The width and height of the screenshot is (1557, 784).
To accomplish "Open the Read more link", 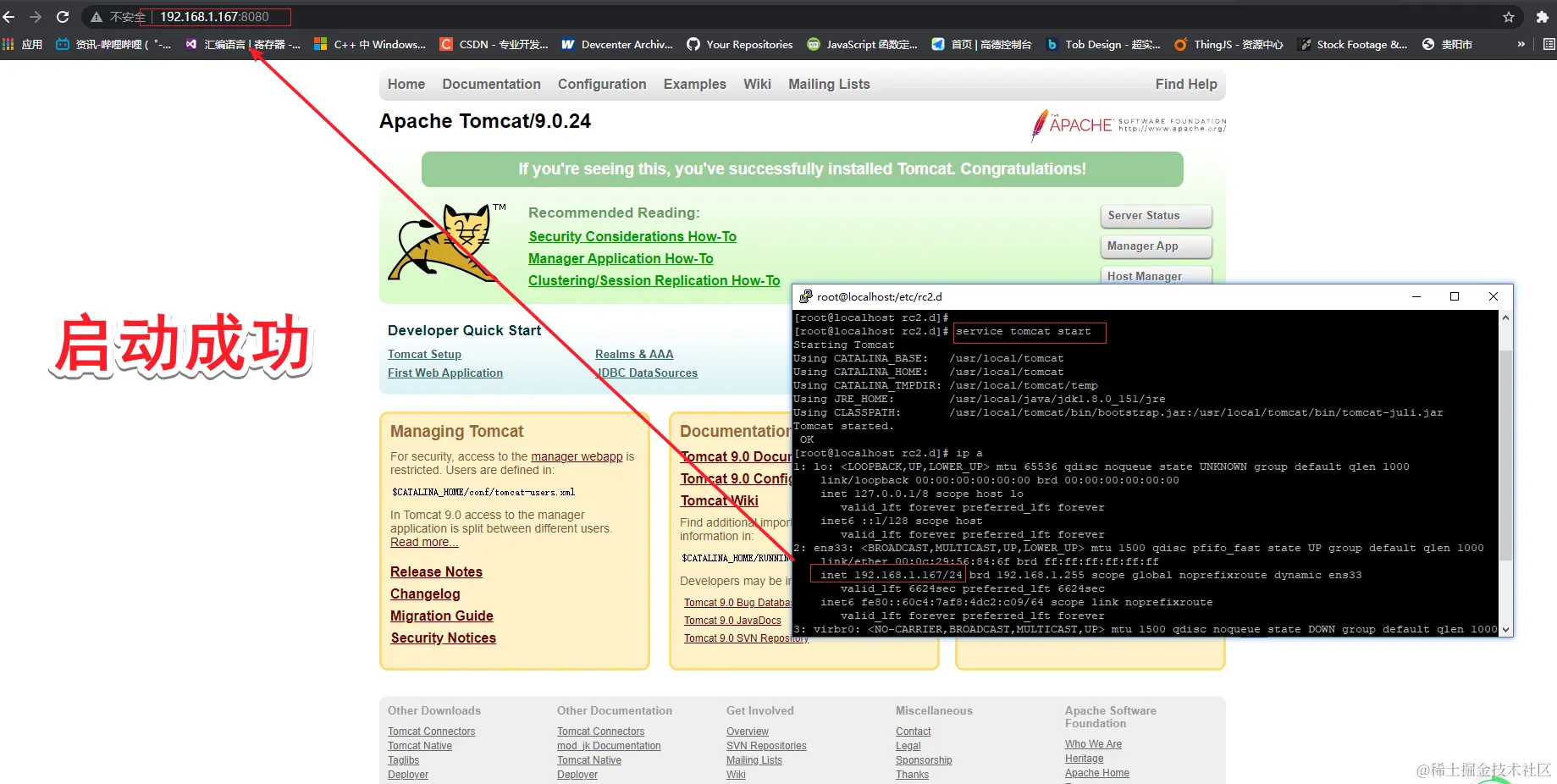I will click(424, 542).
